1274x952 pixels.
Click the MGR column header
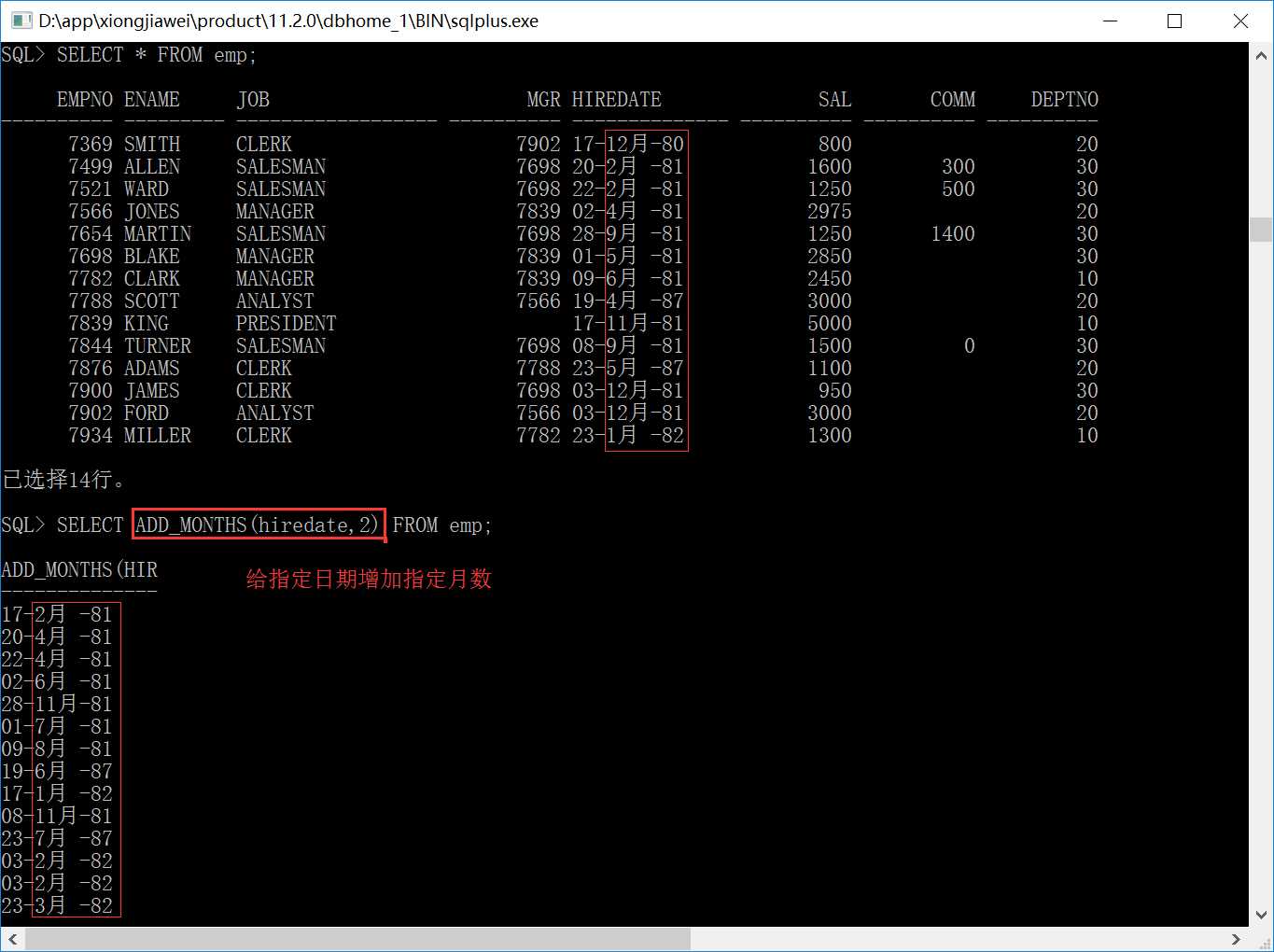(543, 100)
